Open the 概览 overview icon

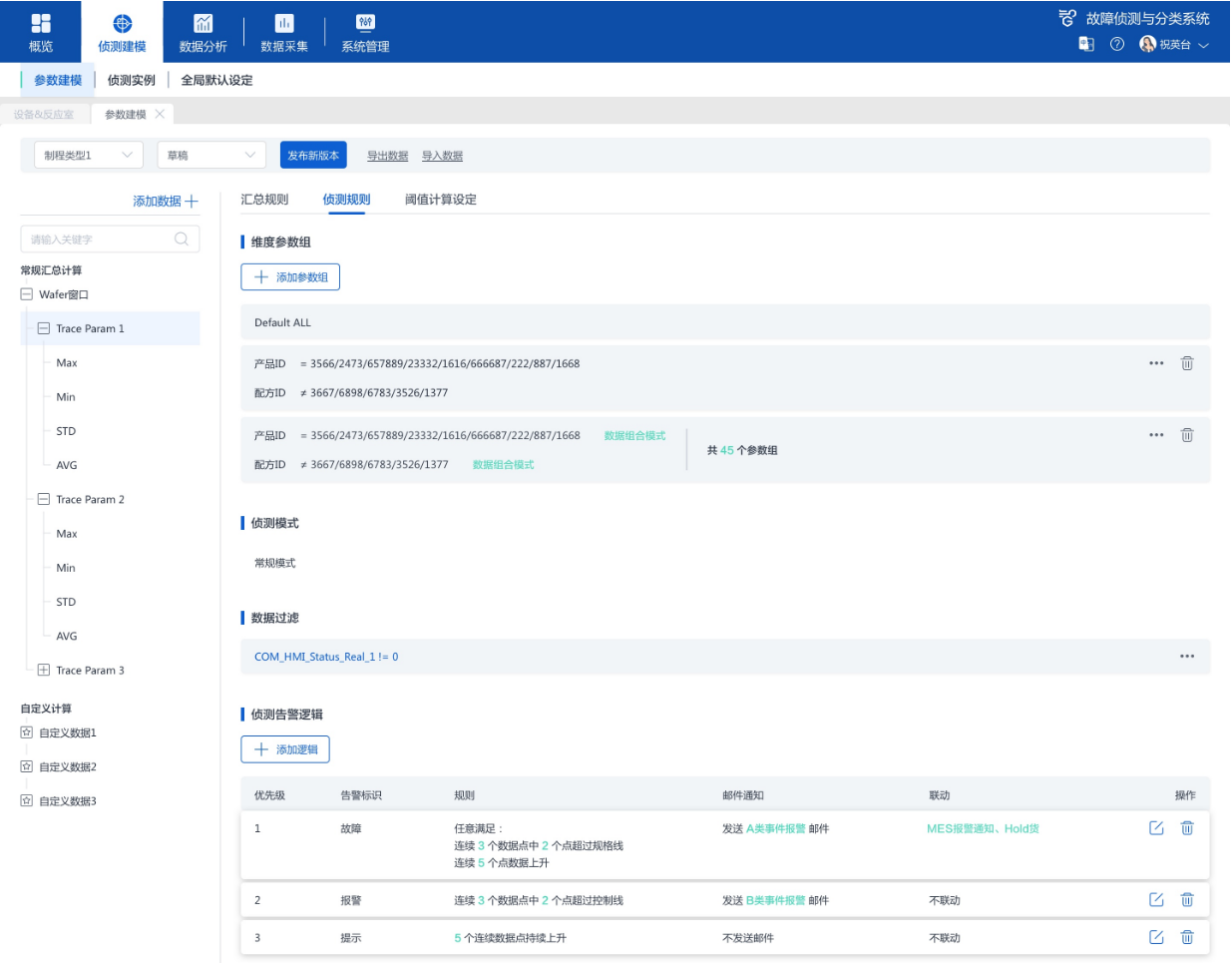click(x=41, y=24)
